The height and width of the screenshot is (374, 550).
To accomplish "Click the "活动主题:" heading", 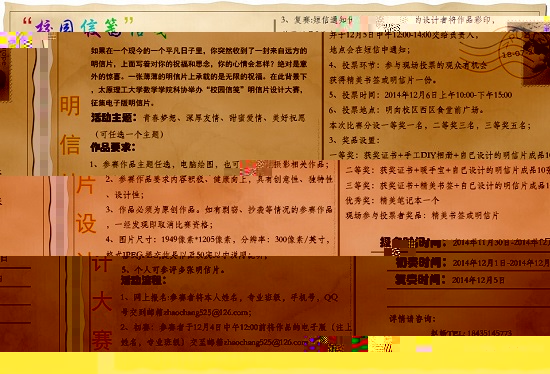I will click(x=114, y=117).
